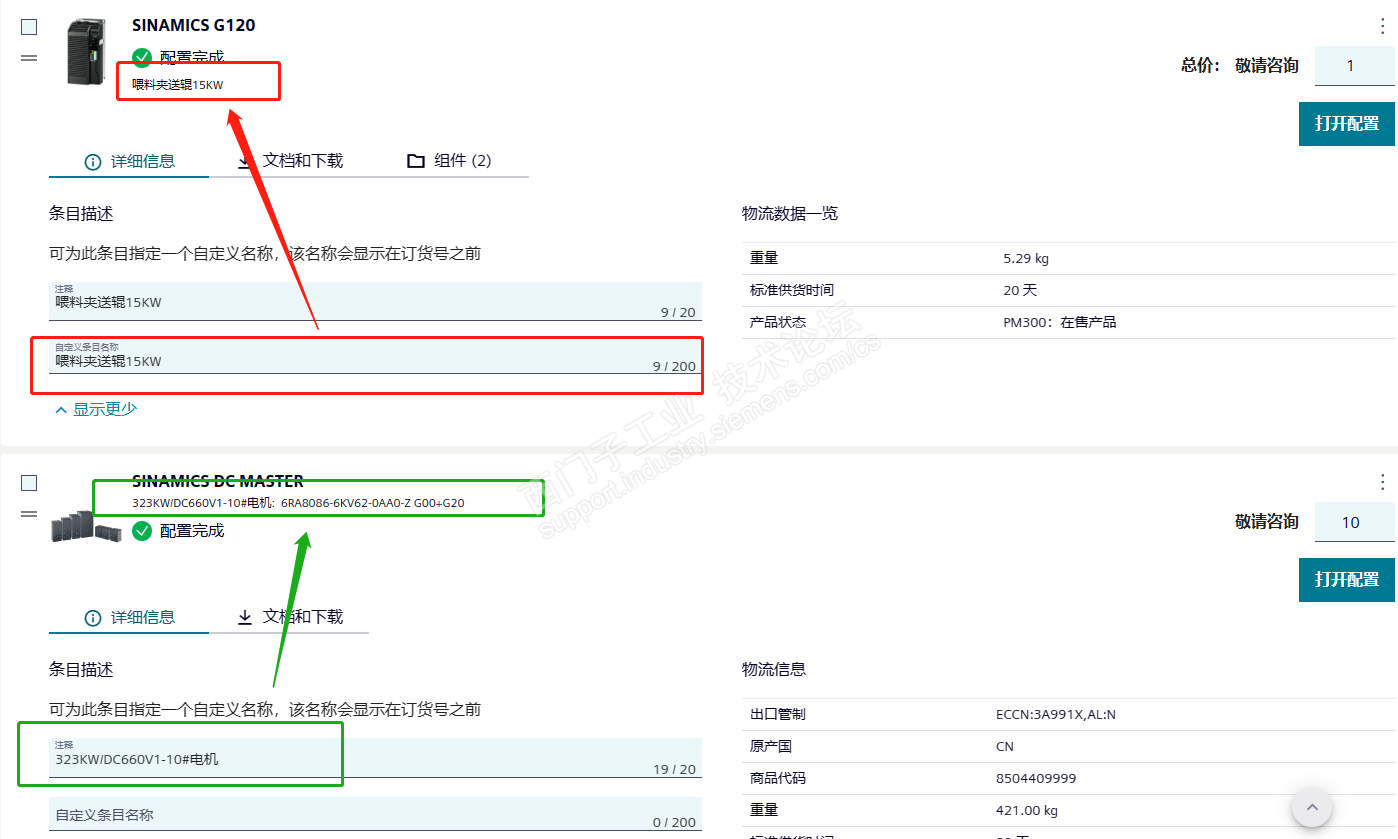The height and width of the screenshot is (839, 1398).
Task: Click the drag handle of SINAMICS G120
Action: [29, 58]
